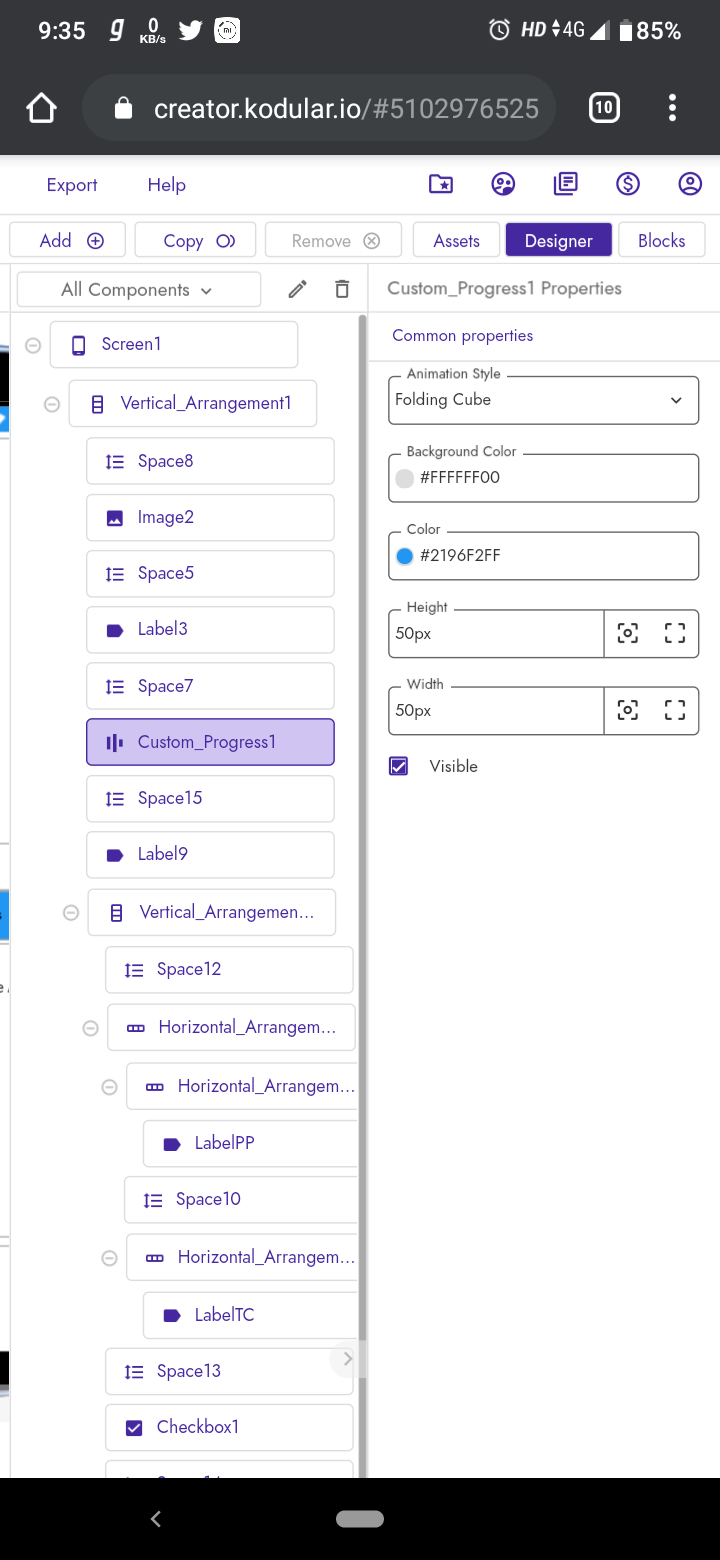Collapse Vertical_Arrangement1 node

coord(52,404)
